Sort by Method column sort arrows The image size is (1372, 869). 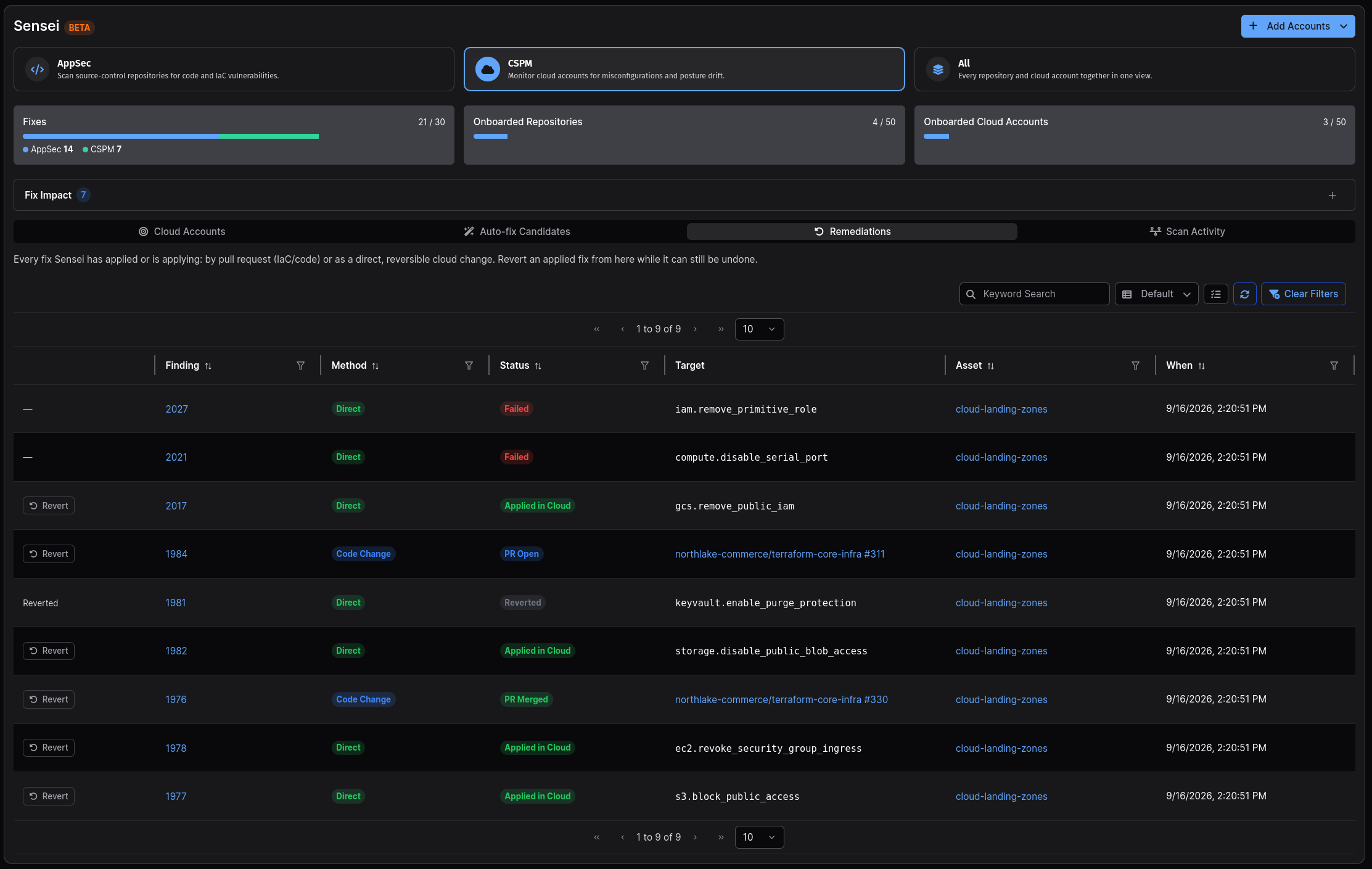[x=375, y=366]
